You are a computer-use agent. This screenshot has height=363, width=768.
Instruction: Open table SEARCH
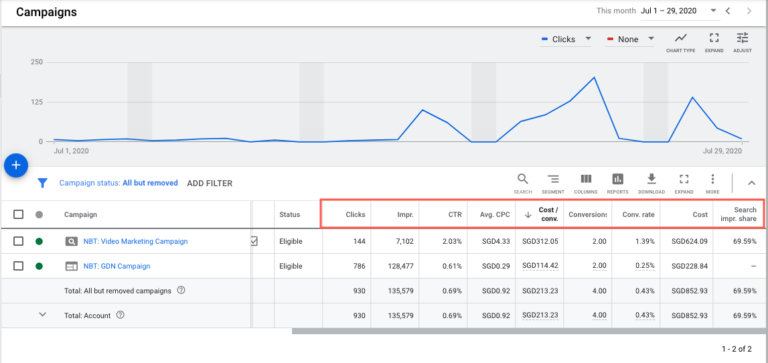point(523,184)
